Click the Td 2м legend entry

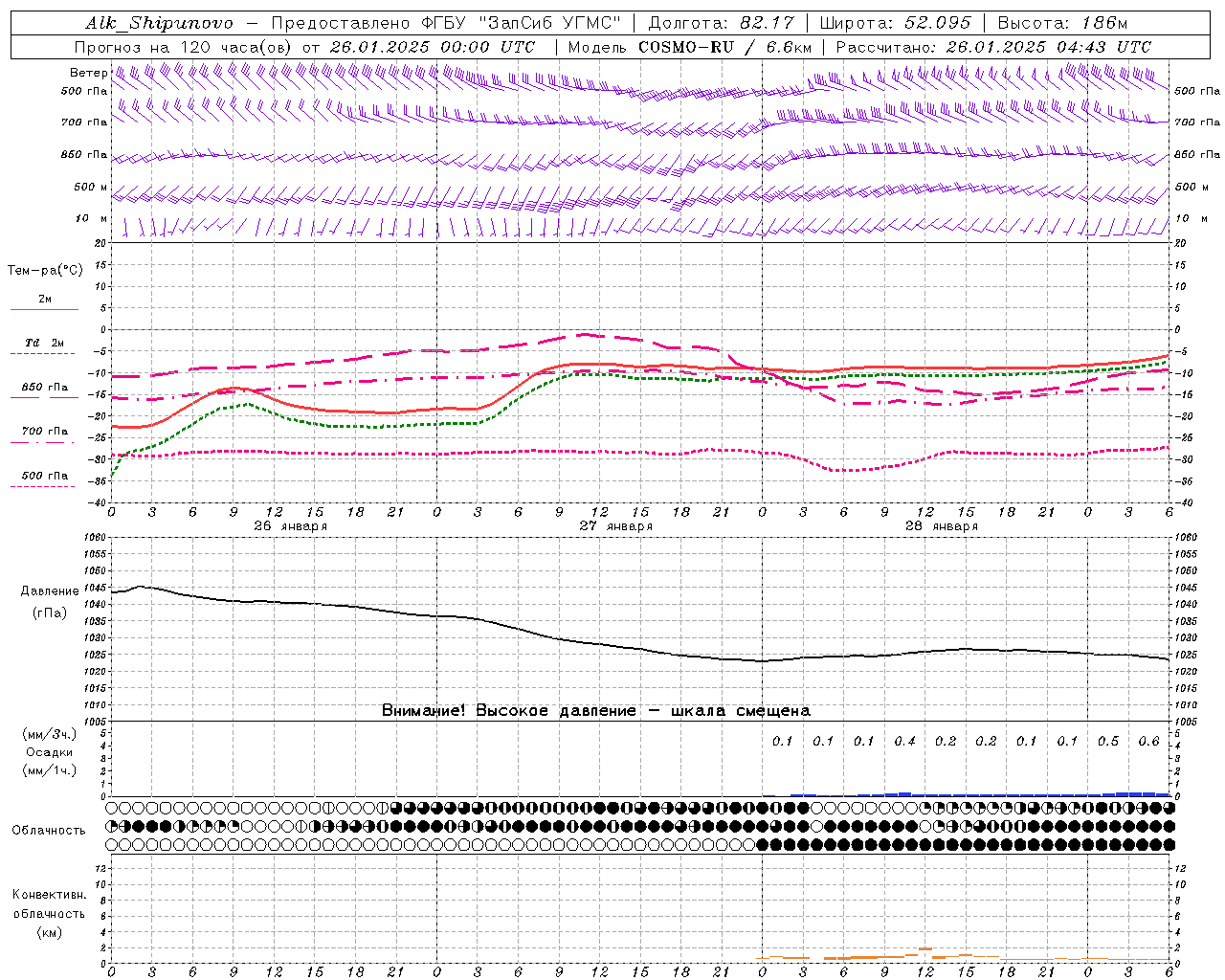(x=44, y=343)
